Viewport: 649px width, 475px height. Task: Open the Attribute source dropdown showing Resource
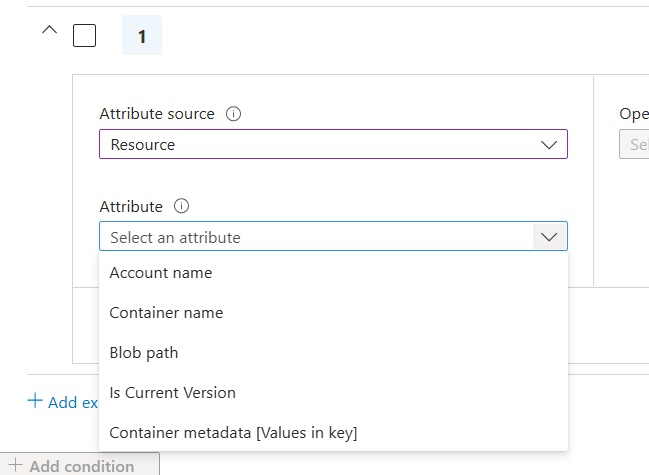(x=320, y=144)
